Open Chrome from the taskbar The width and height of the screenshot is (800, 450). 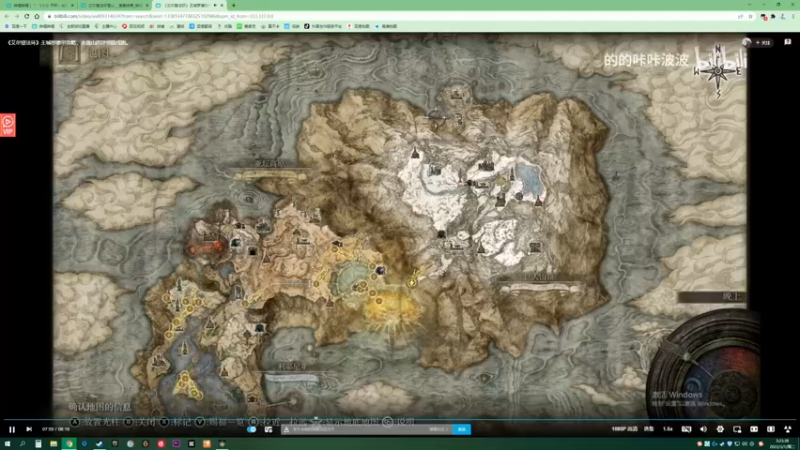tap(69, 444)
